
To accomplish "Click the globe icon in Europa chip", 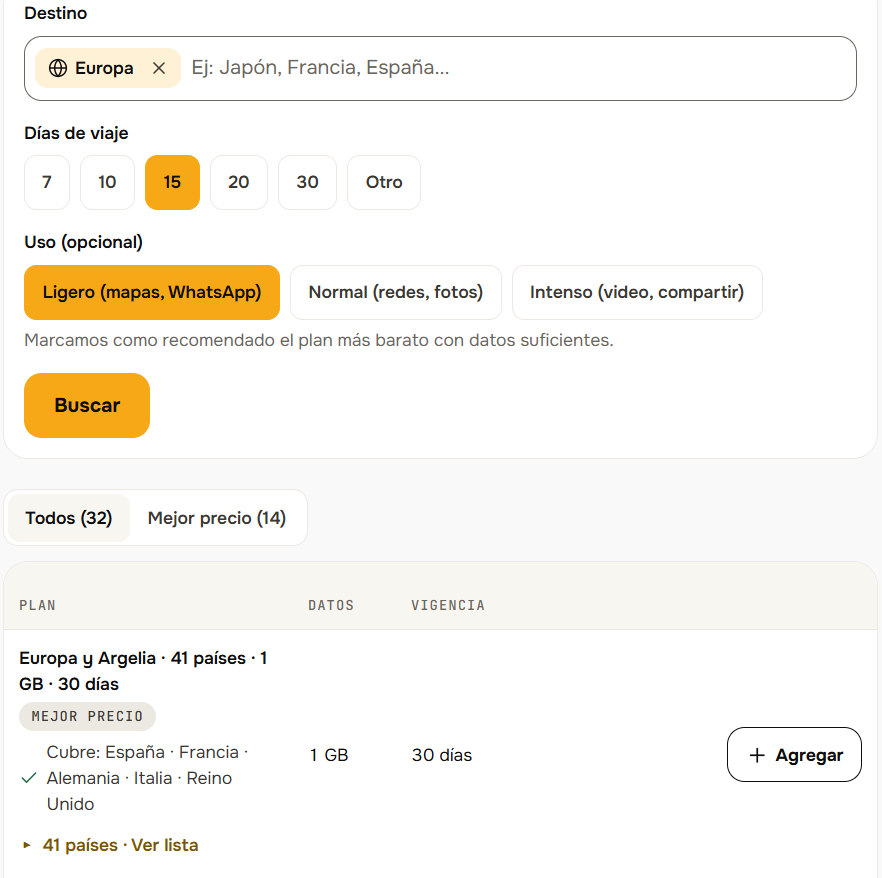I will coord(58,68).
